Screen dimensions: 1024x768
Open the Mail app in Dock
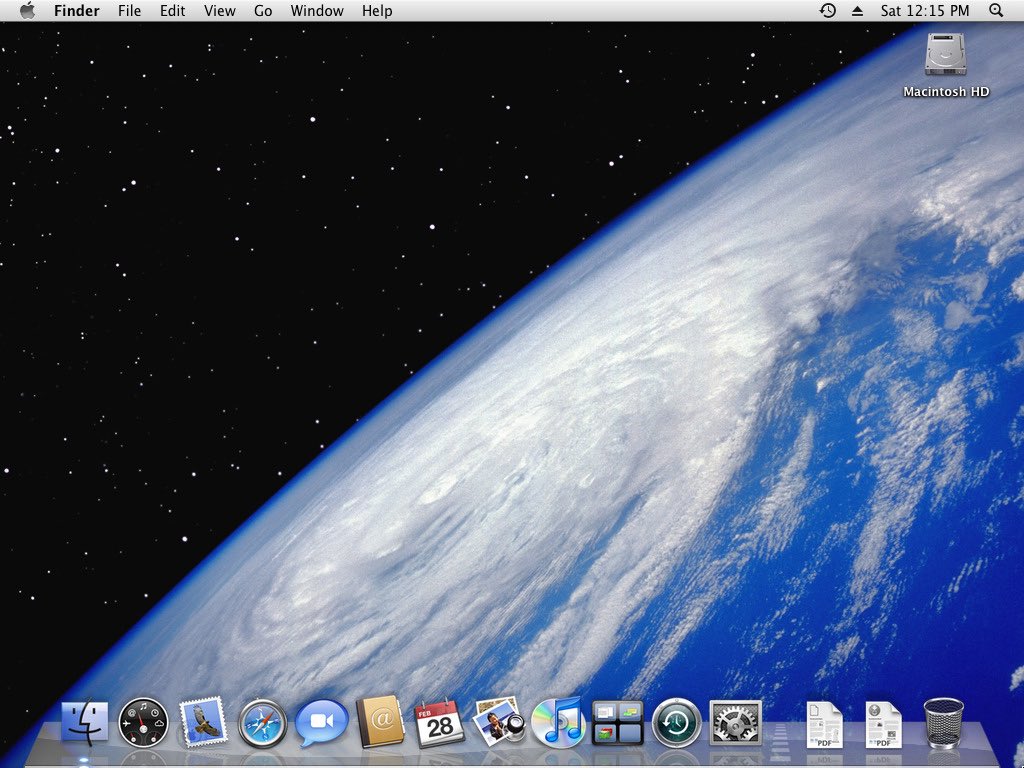202,722
